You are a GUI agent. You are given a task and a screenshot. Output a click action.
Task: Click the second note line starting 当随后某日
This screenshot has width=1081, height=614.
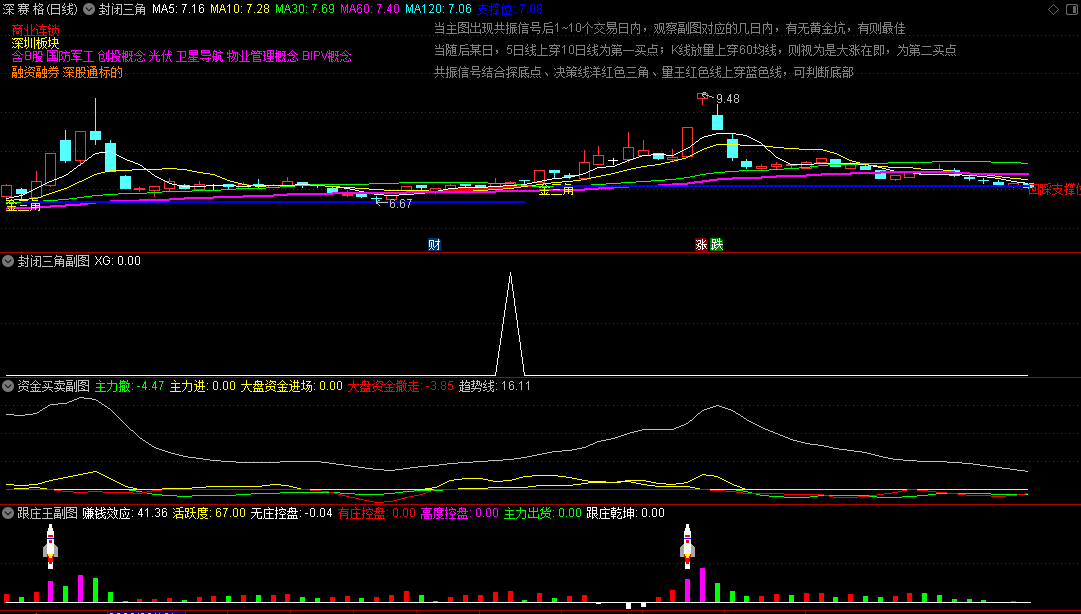tap(694, 50)
